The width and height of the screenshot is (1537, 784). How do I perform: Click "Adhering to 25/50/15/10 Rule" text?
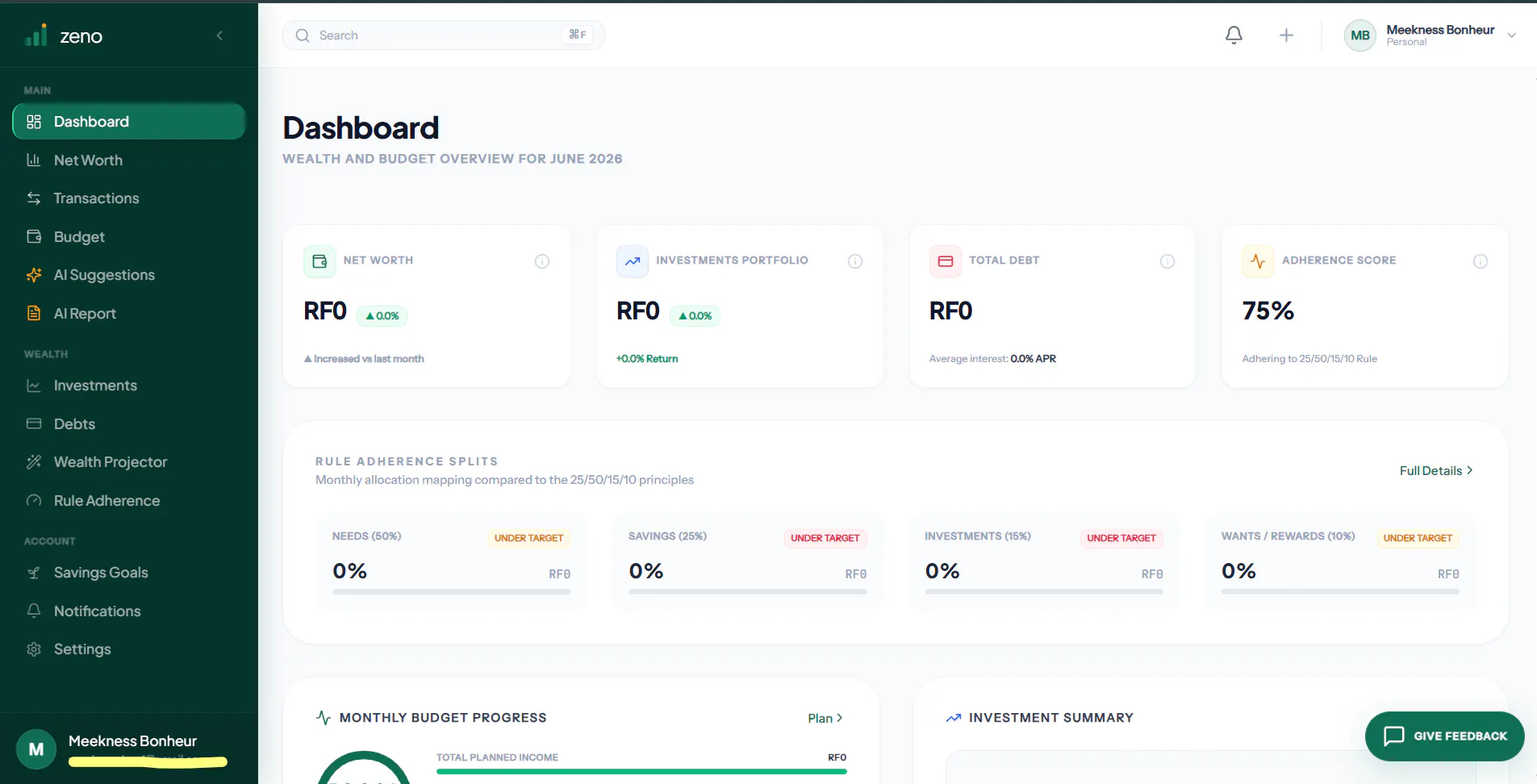1309,359
